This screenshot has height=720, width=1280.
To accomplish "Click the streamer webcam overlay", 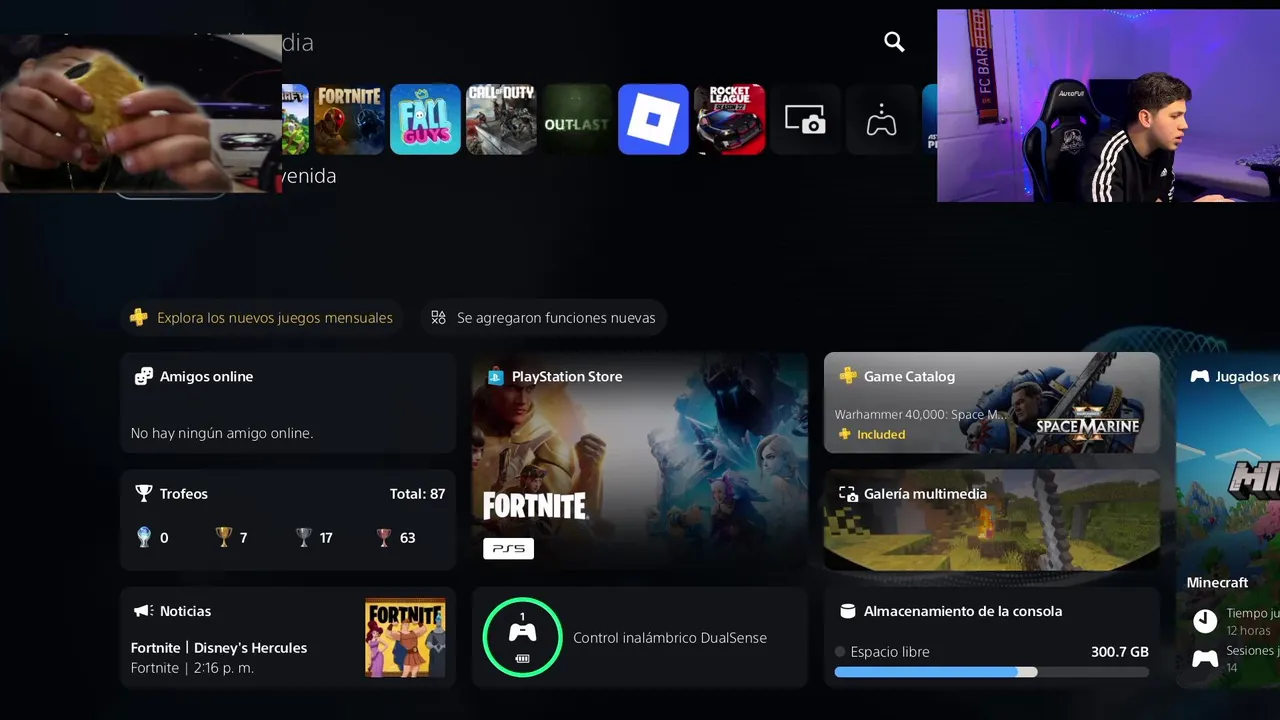I will pos(1108,106).
